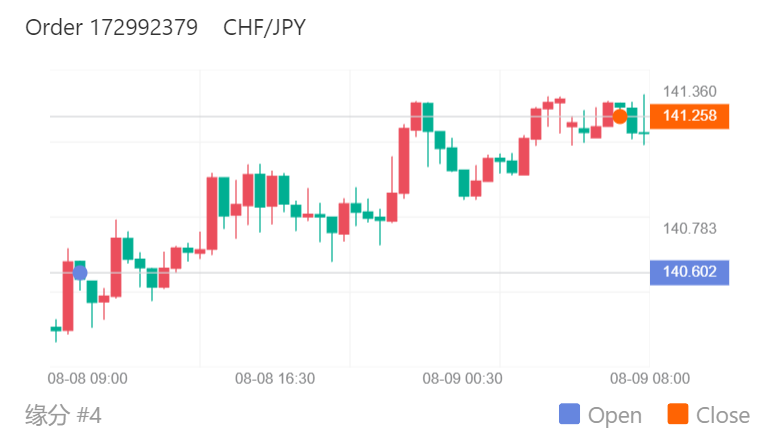Click the orange close marker on chart
The width and height of the screenshot is (775, 440).
pyautogui.click(x=620, y=116)
